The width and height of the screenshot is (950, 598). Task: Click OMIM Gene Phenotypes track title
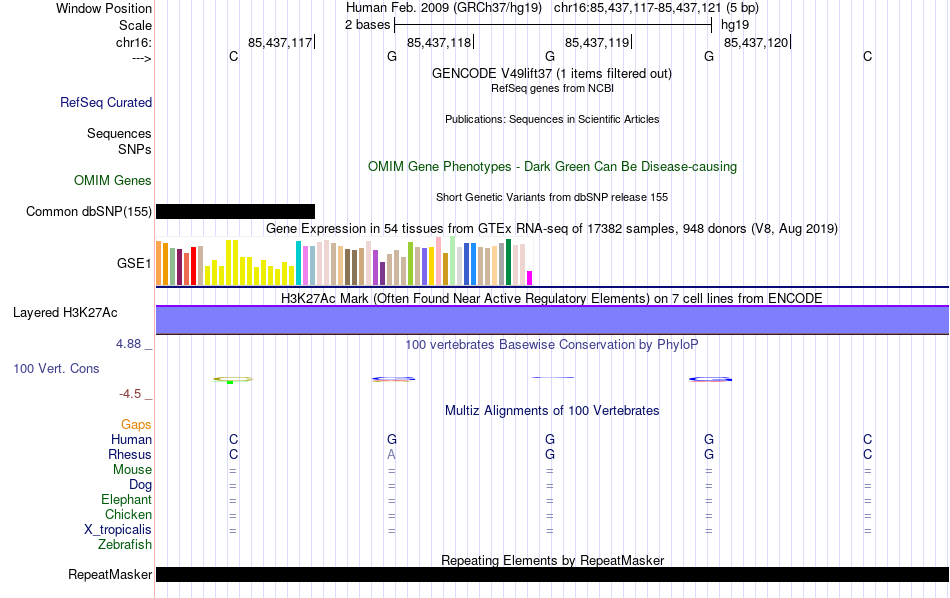coord(552,167)
